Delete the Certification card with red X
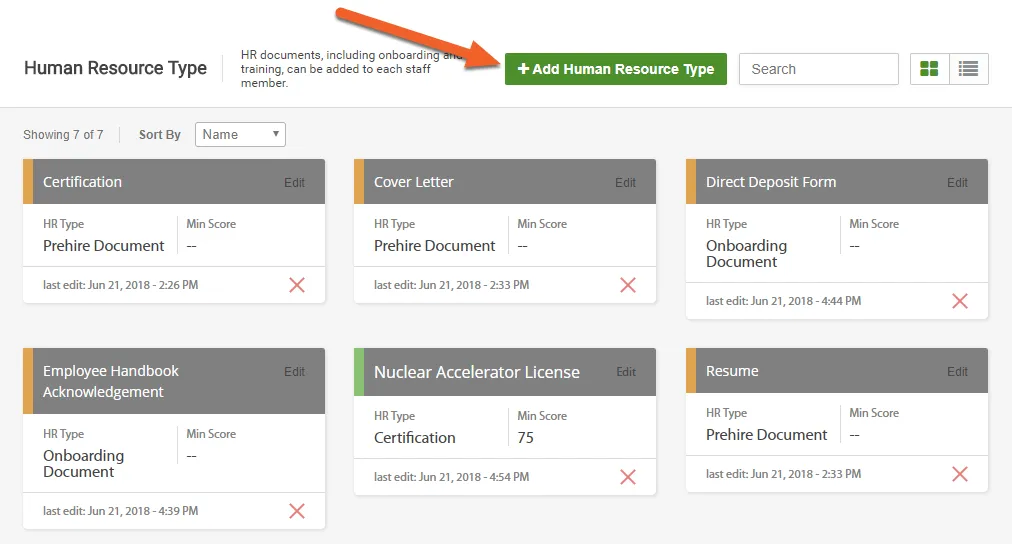 pyautogui.click(x=297, y=285)
